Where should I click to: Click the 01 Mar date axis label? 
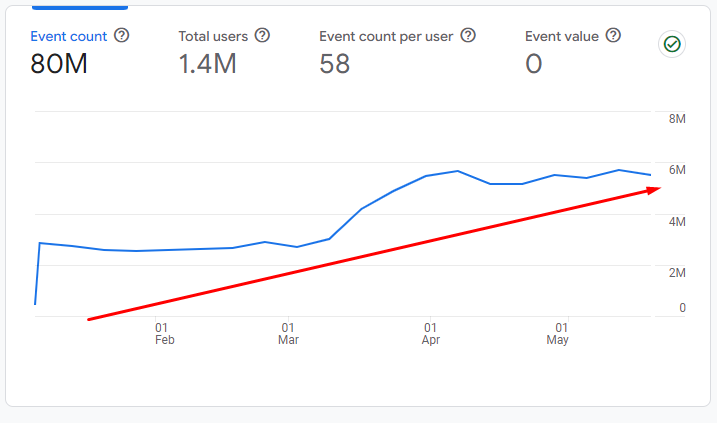(288, 334)
